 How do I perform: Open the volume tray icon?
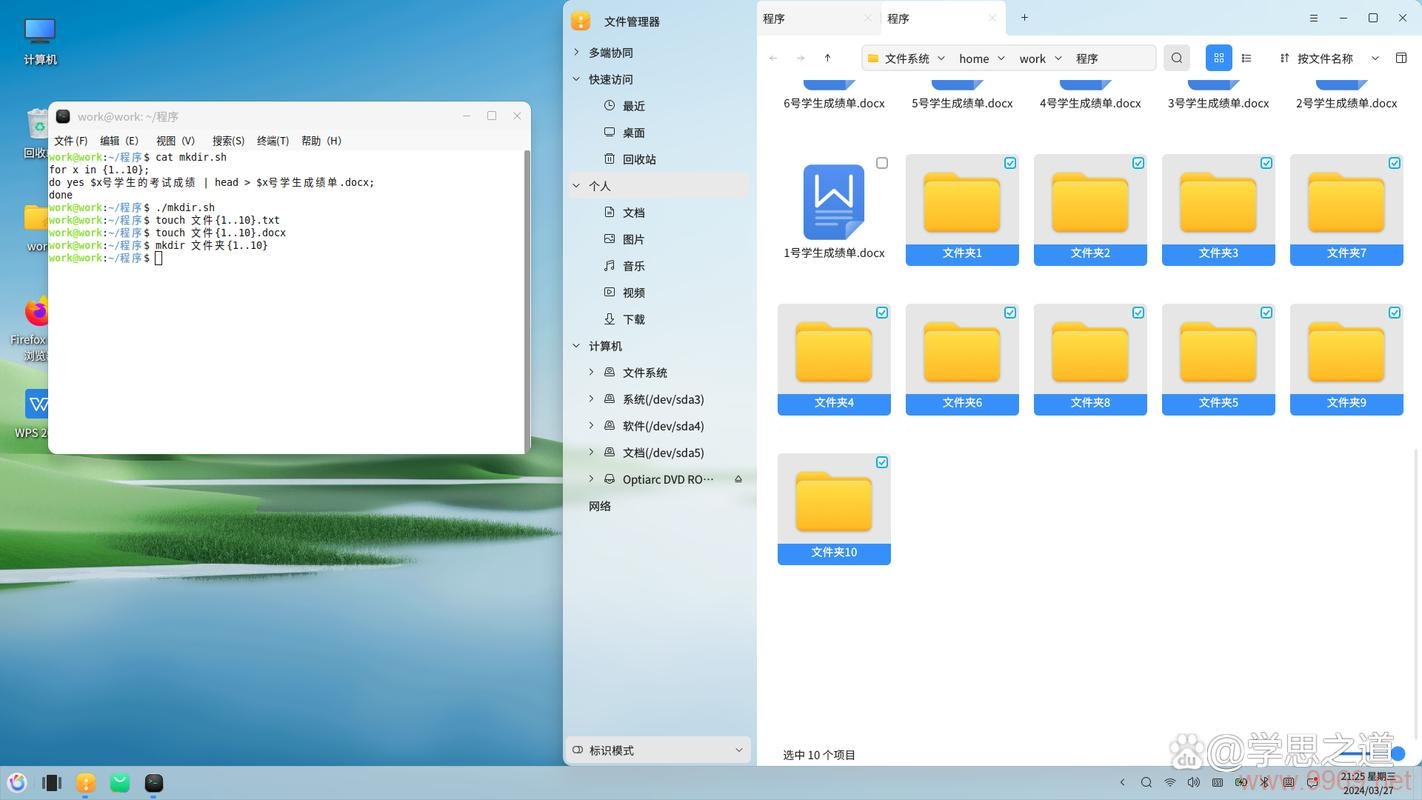click(x=1193, y=782)
